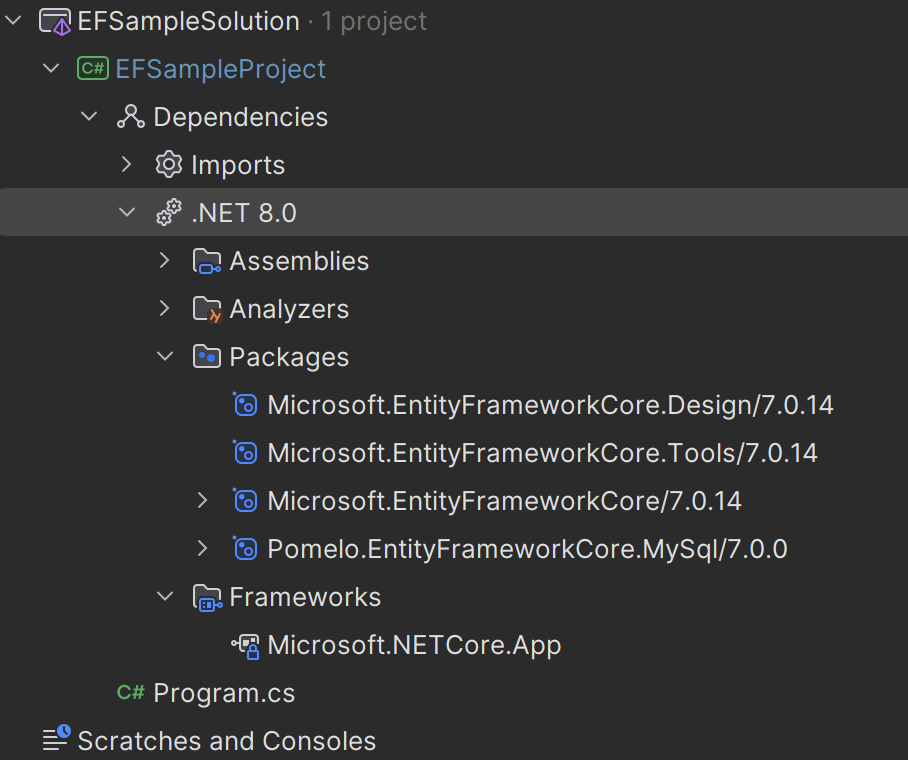Select the Frameworks label

tap(305, 597)
